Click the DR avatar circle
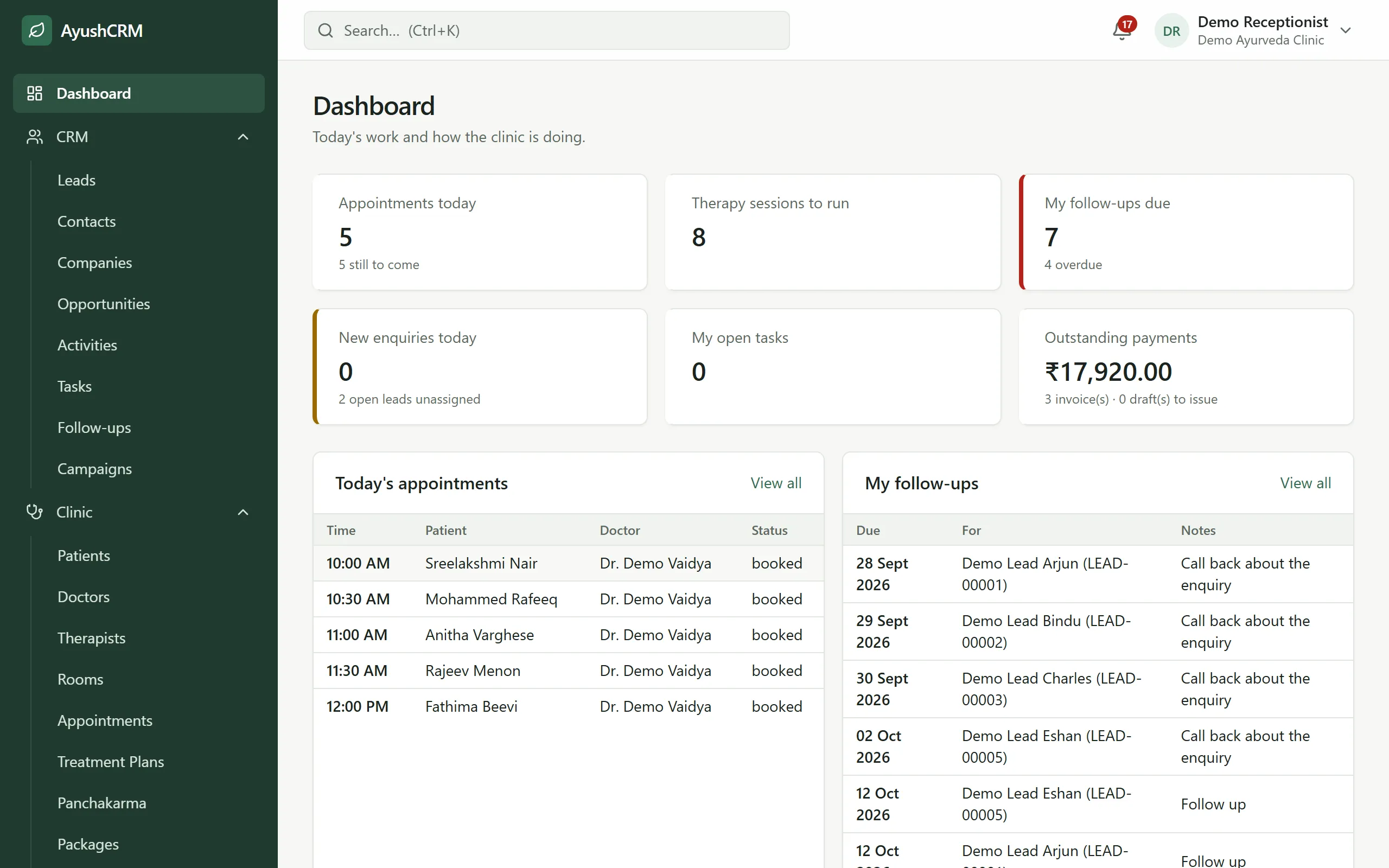This screenshot has height=868, width=1389. 1171,30
